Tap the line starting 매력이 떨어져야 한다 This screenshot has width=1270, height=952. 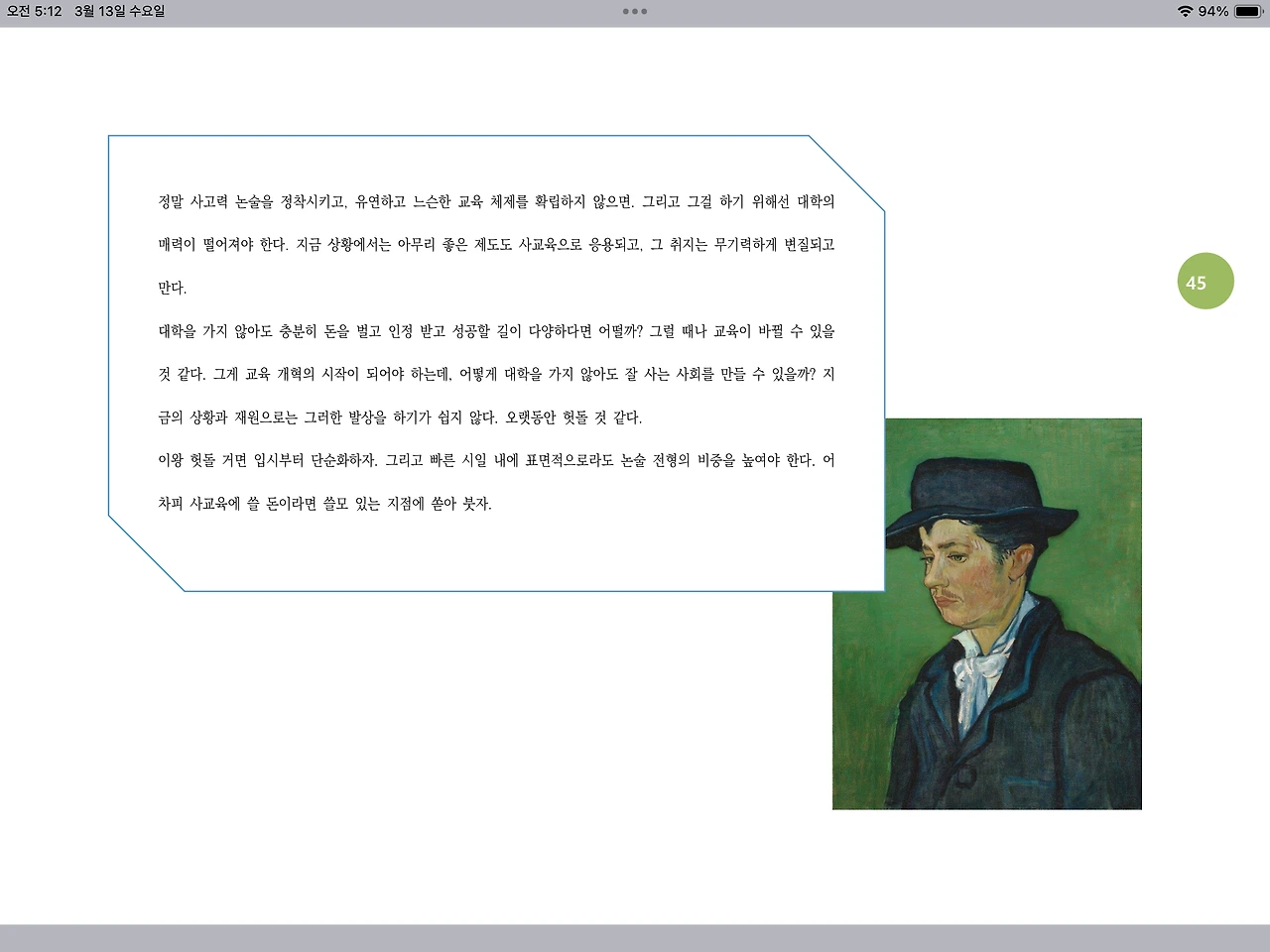click(x=496, y=245)
